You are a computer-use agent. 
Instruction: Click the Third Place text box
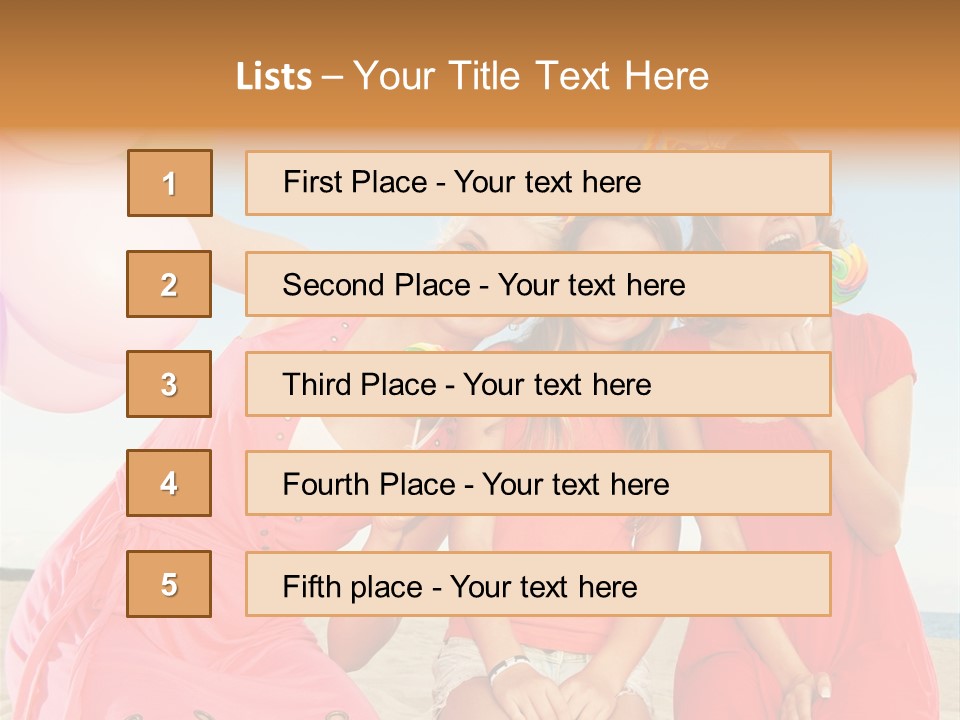point(538,384)
